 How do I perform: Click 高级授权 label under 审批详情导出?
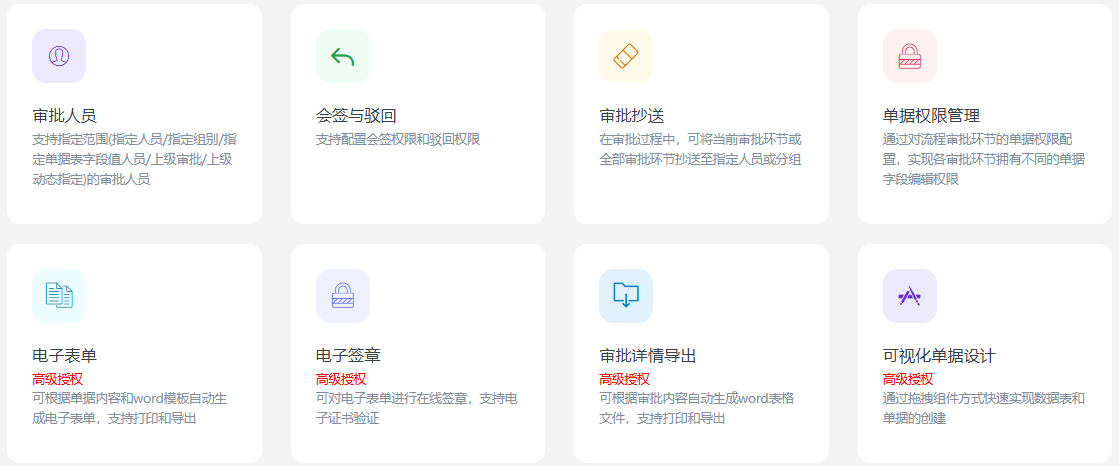tap(624, 379)
